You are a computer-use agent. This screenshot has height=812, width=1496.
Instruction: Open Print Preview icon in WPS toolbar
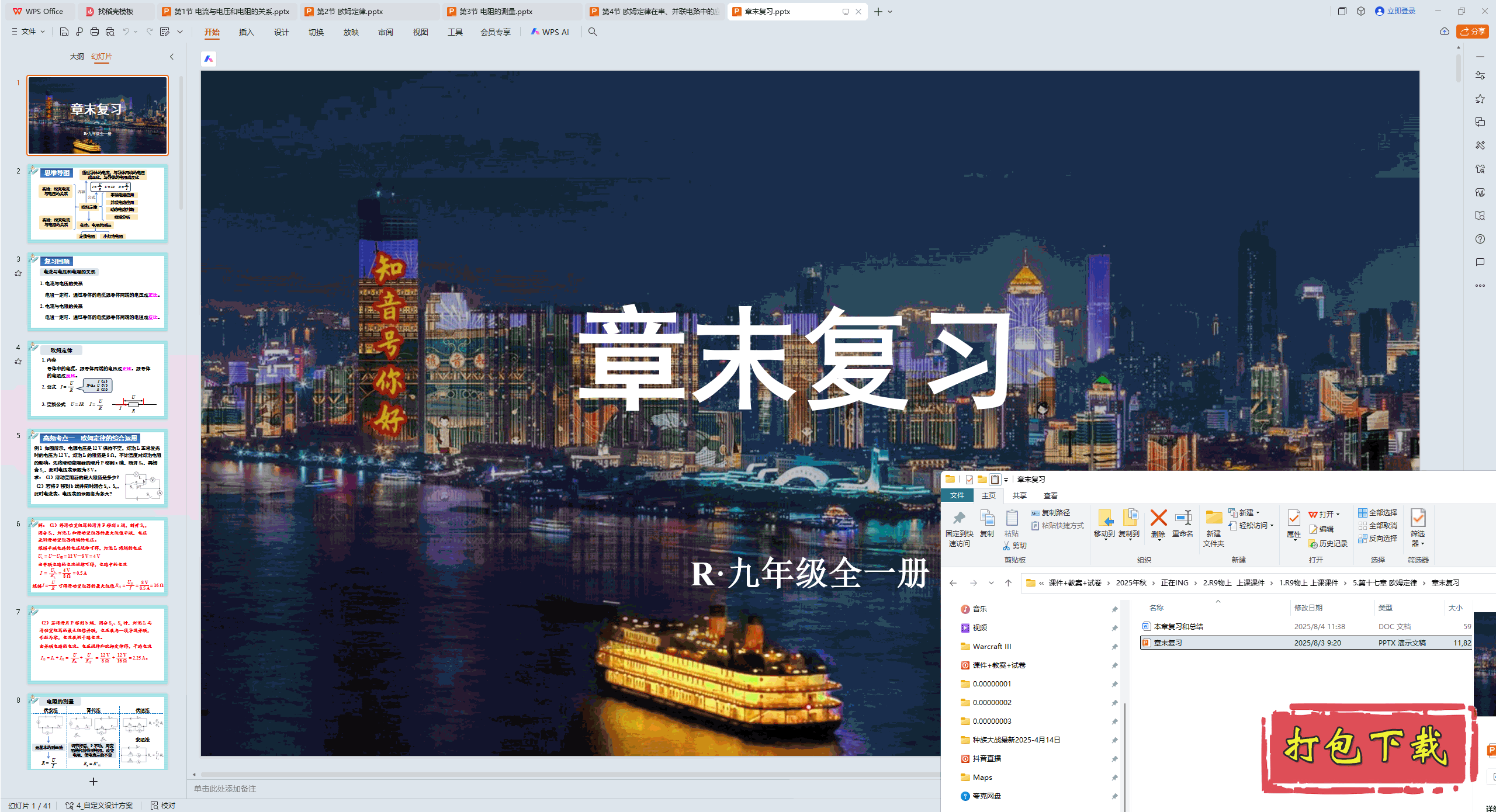point(110,32)
